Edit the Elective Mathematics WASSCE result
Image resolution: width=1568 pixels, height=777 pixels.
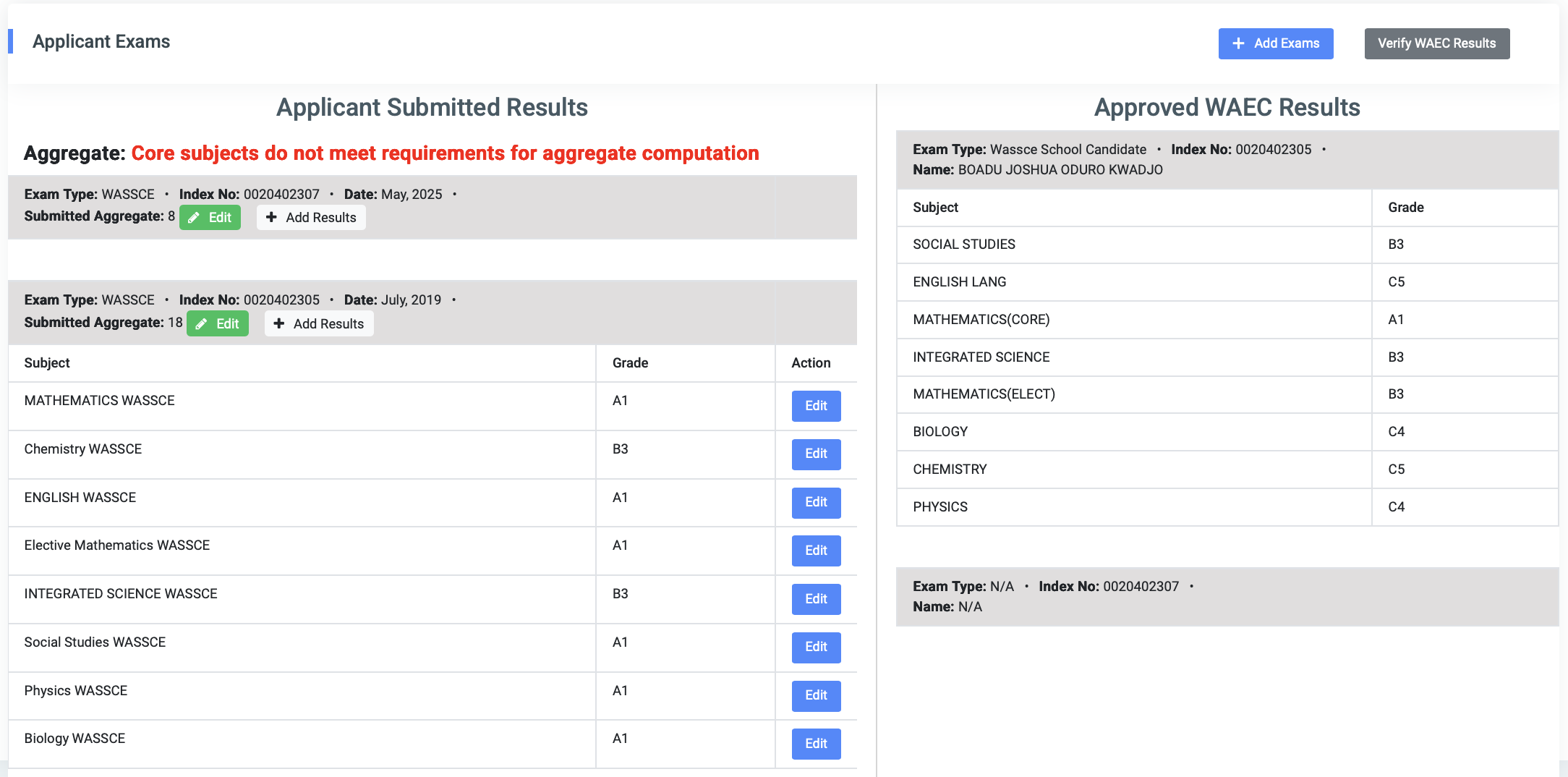(816, 551)
